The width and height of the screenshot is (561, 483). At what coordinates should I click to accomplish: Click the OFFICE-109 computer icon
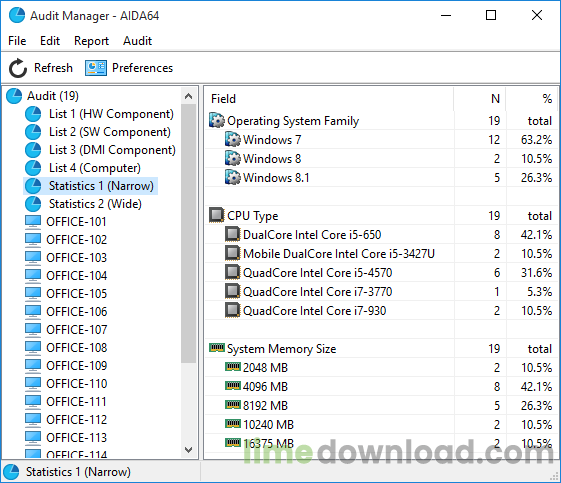pos(33,366)
